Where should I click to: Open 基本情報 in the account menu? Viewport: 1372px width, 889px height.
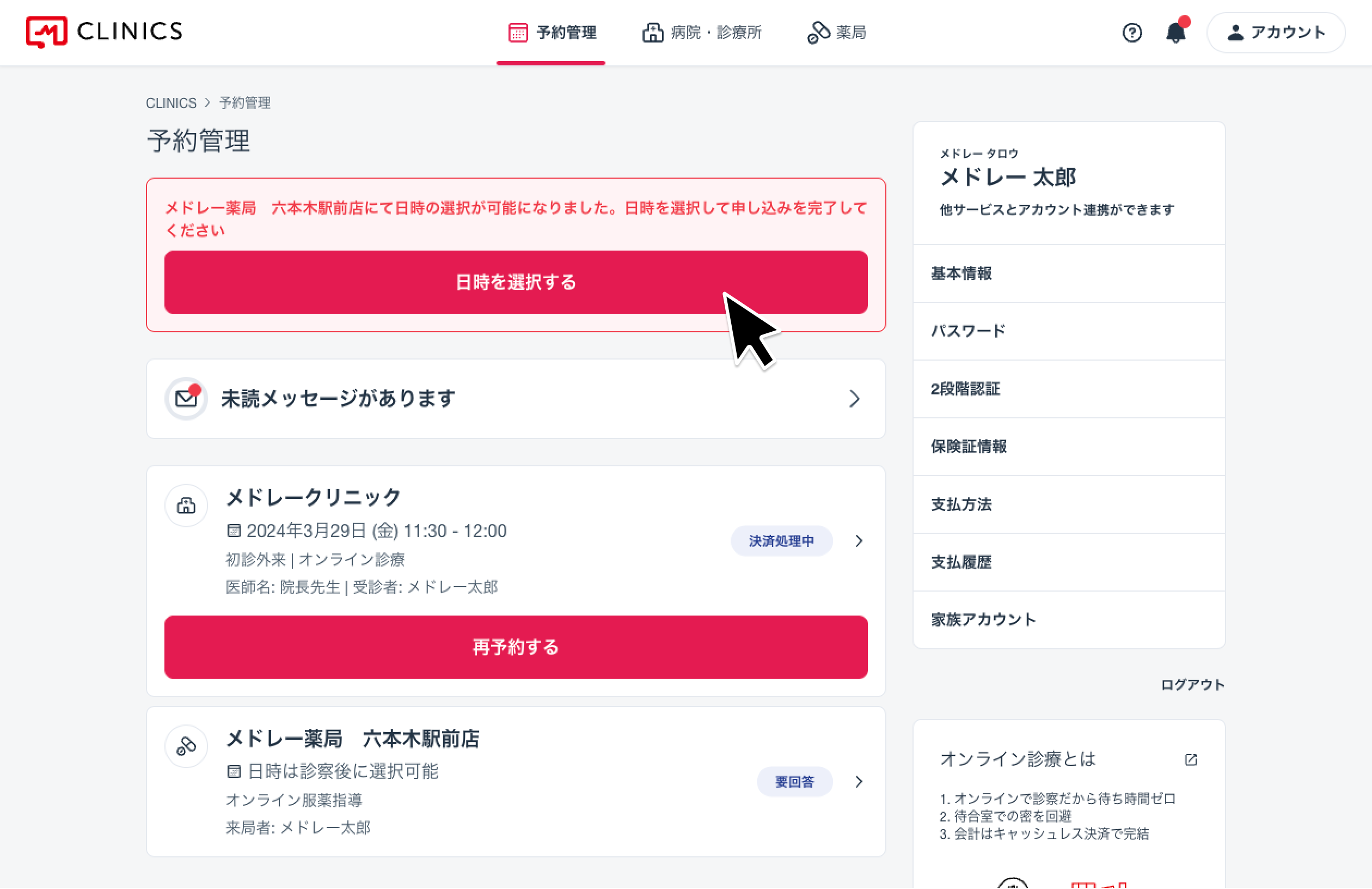(1069, 273)
